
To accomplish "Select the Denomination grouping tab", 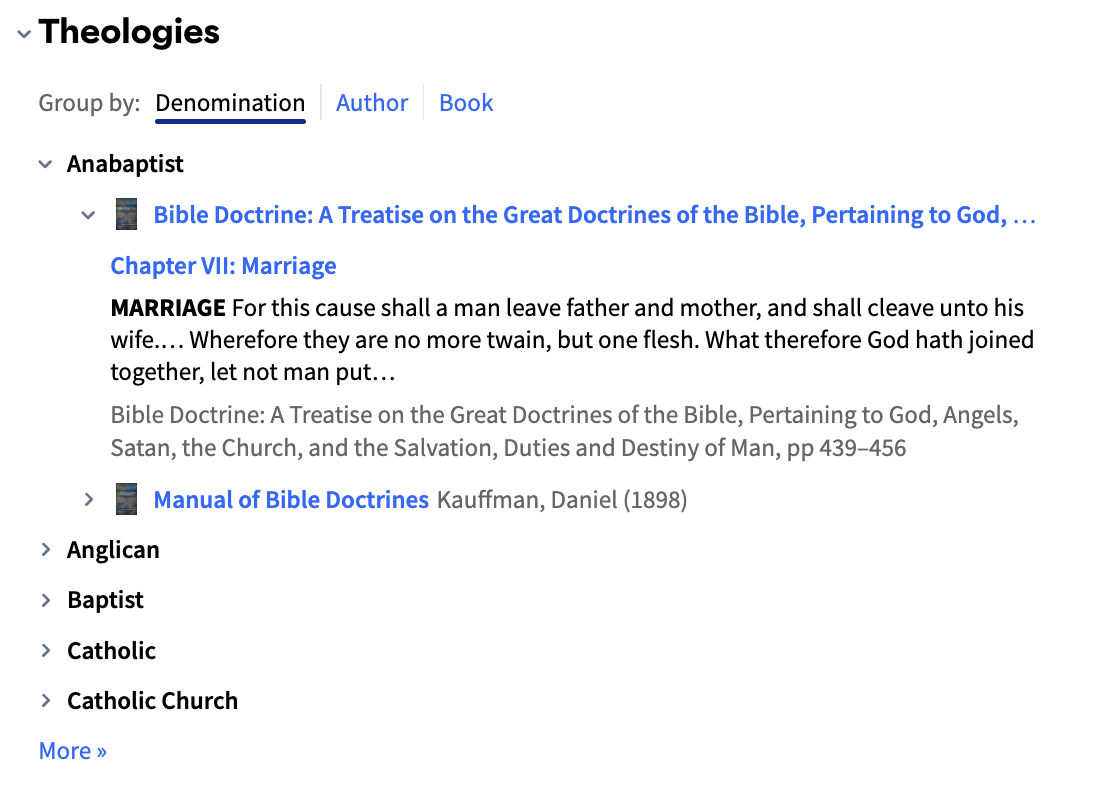I will [230, 103].
